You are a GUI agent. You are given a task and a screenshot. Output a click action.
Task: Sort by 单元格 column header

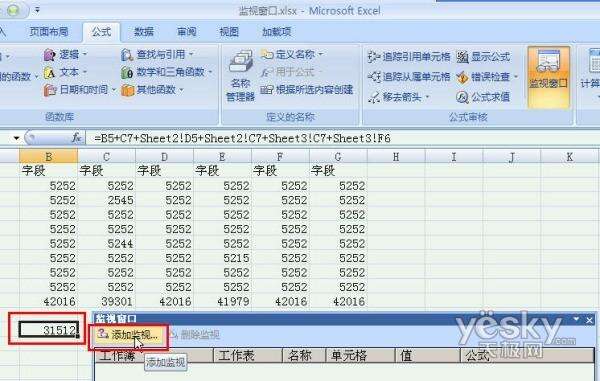[360, 356]
